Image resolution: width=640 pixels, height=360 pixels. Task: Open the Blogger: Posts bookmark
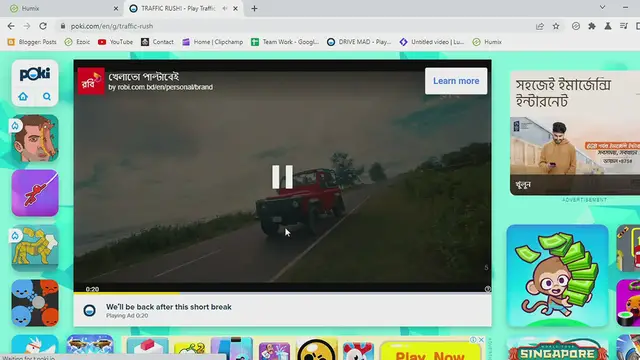click(32, 42)
